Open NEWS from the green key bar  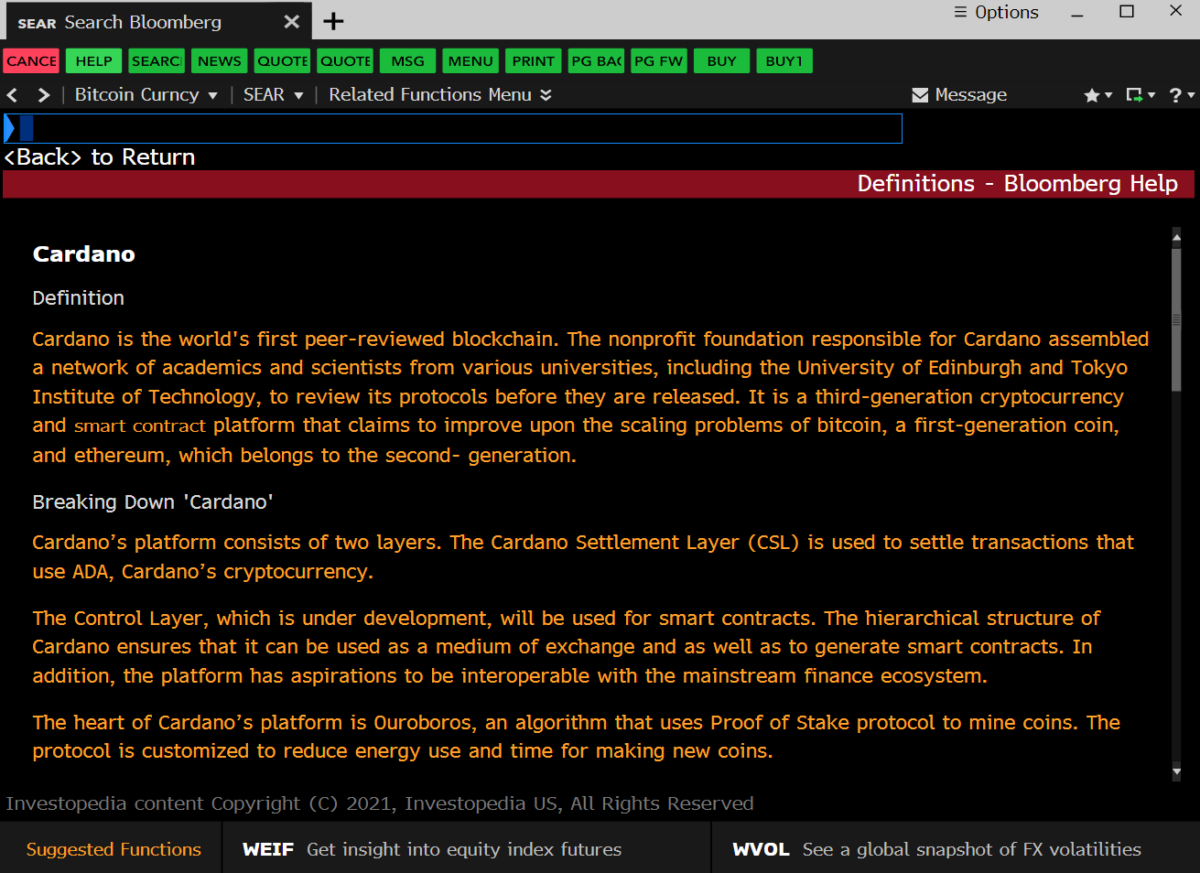219,61
